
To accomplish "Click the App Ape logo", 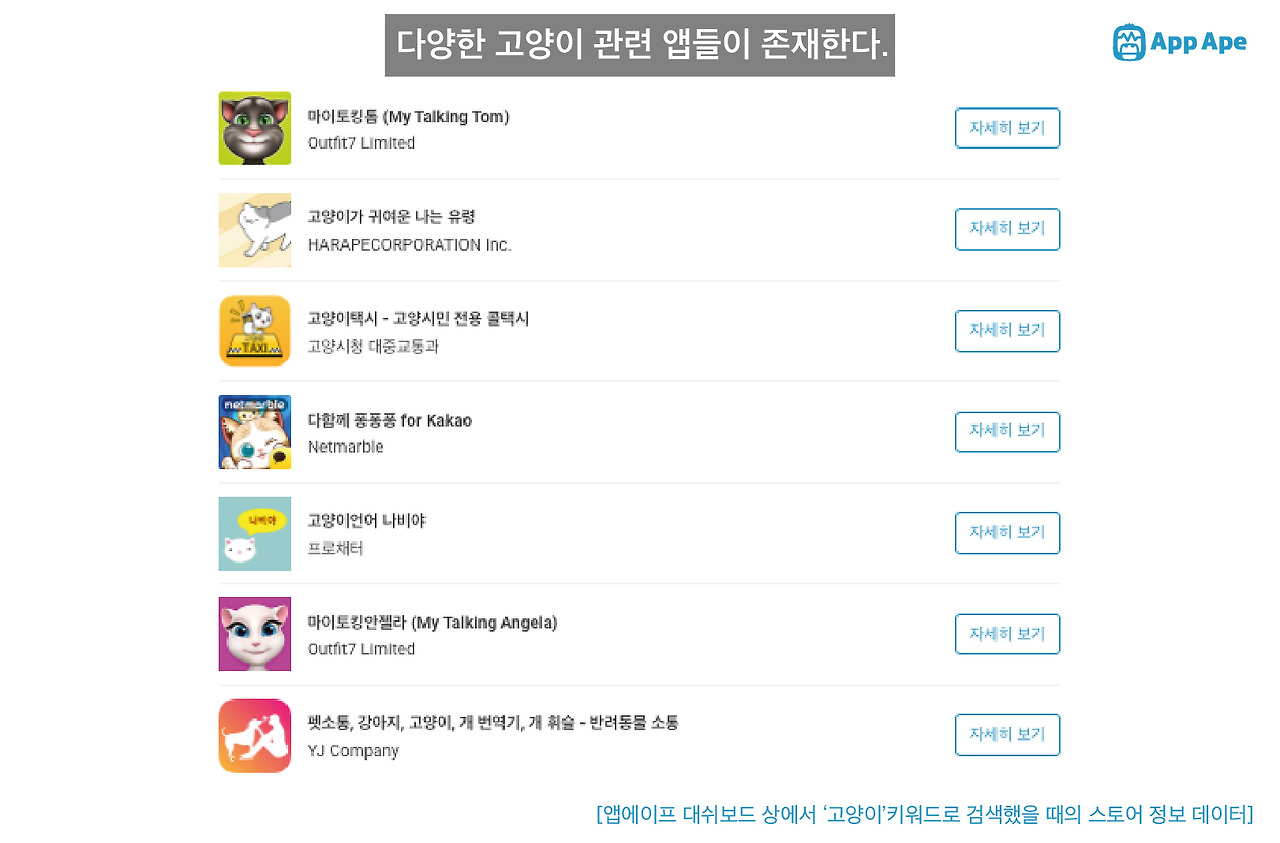I will click(x=1180, y=42).
